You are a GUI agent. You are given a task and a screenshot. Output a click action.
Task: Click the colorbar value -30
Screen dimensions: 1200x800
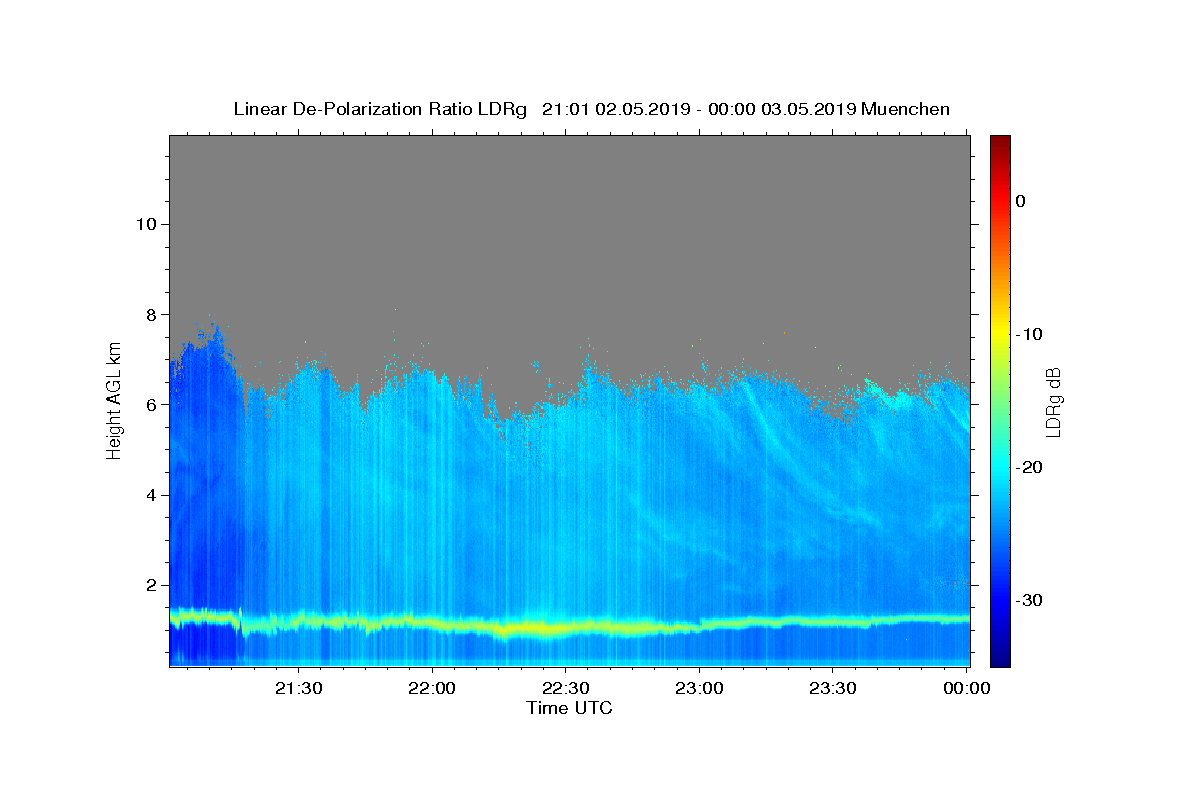click(1030, 600)
